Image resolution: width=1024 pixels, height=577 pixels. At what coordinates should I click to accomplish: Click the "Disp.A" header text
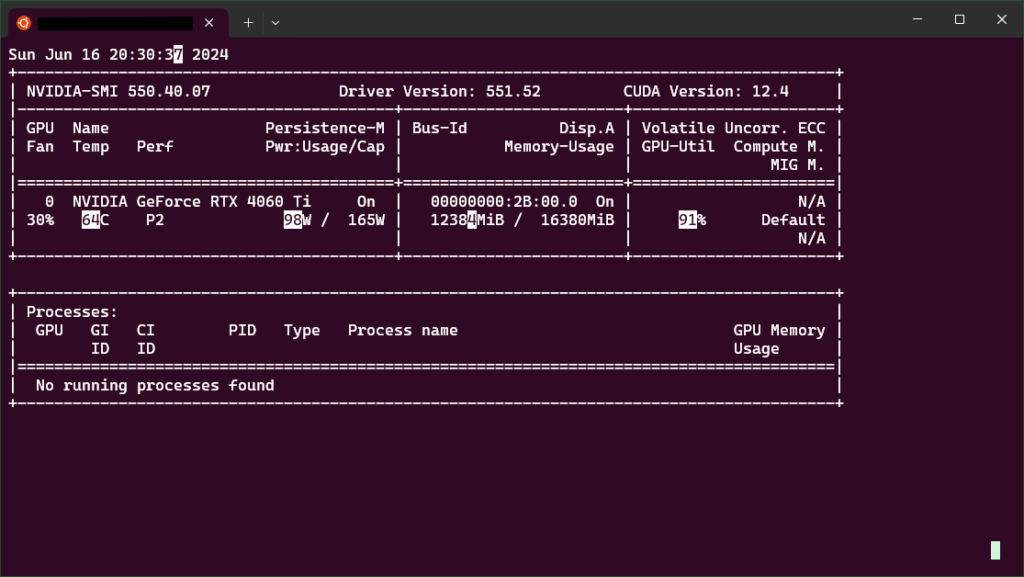[x=586, y=128]
